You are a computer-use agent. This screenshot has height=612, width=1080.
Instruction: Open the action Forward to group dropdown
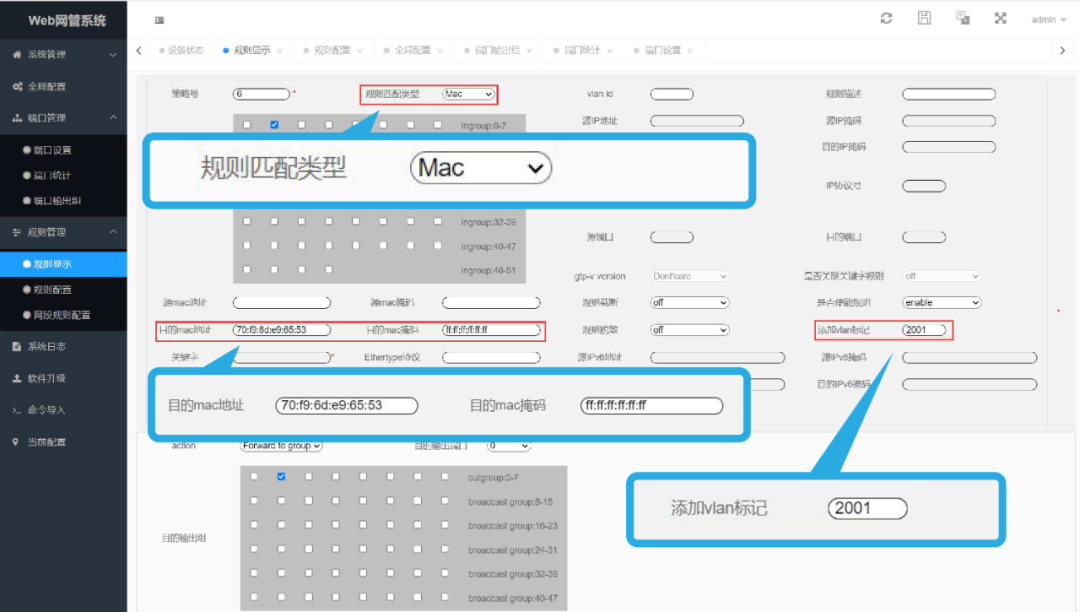point(280,447)
